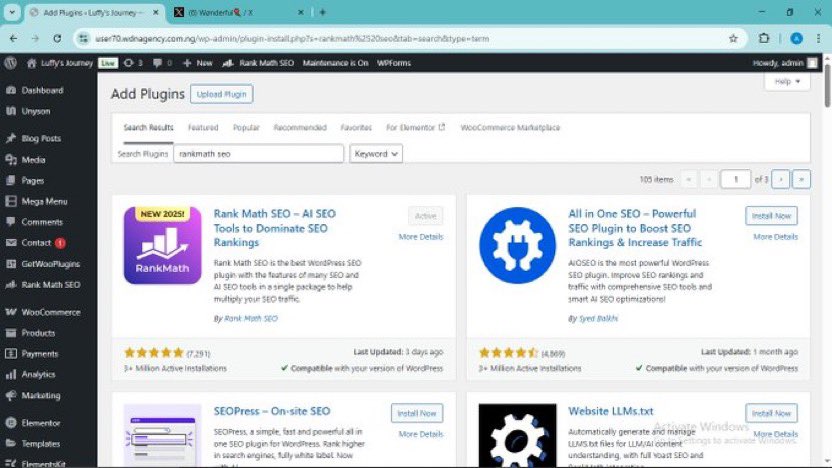Image resolution: width=832 pixels, height=468 pixels.
Task: Open the Contact envelope icon
Action: (x=11, y=242)
